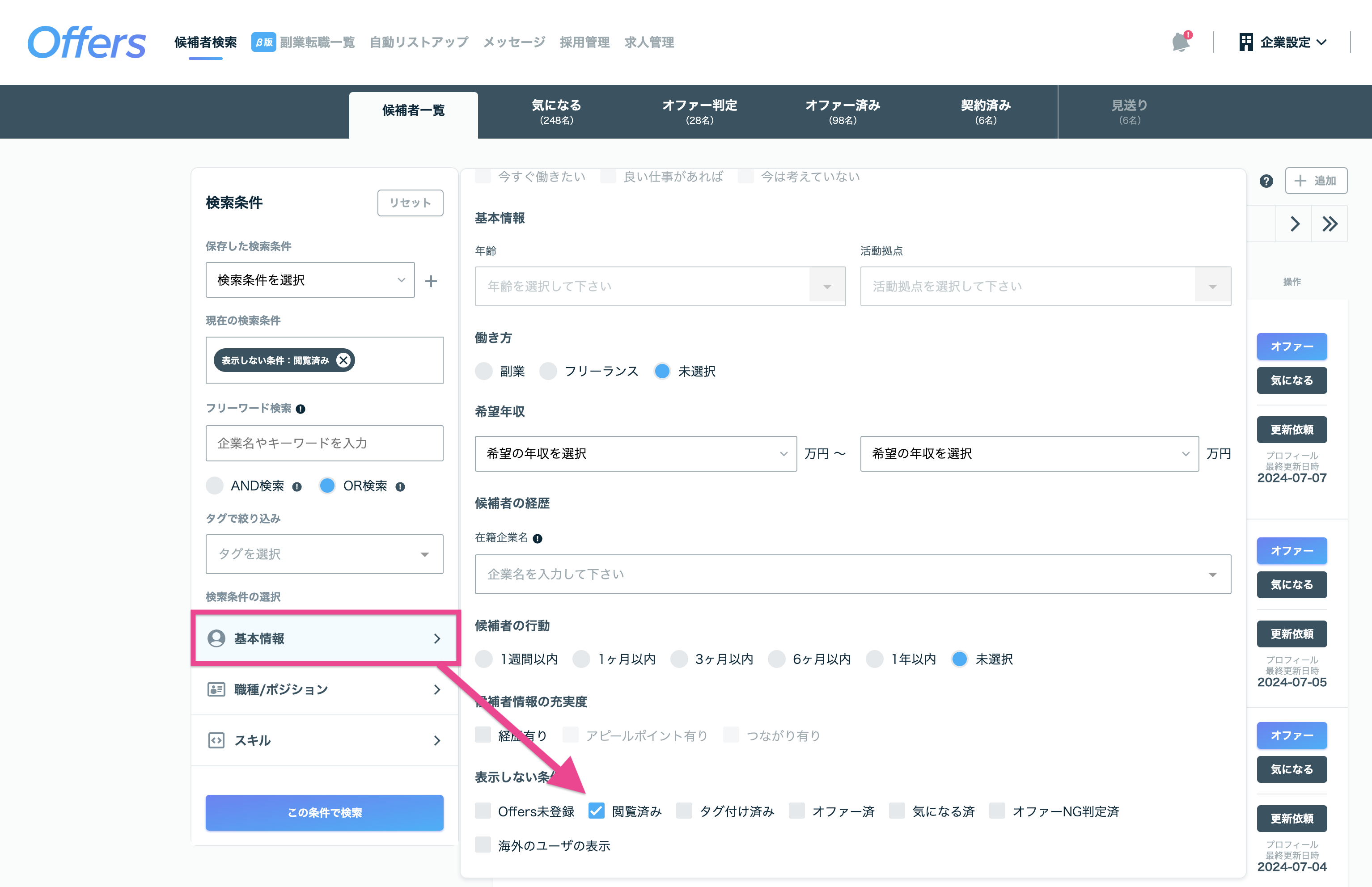This screenshot has height=887, width=1372.
Task: Click the この条件で検索 button
Action: 324,813
